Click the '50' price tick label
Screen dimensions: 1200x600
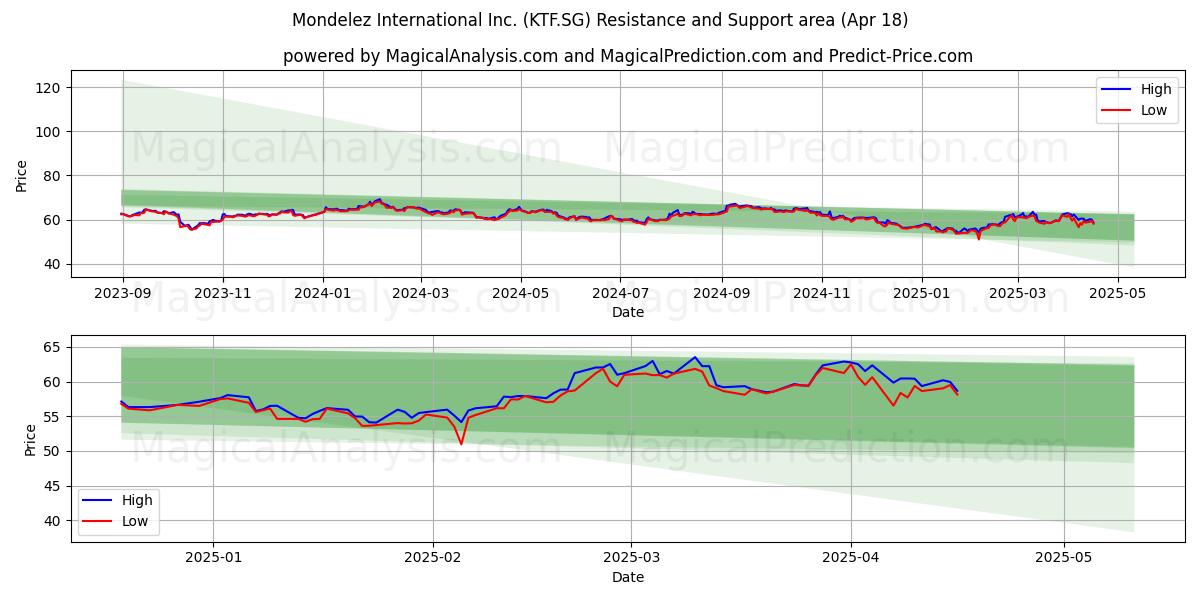tap(52, 452)
